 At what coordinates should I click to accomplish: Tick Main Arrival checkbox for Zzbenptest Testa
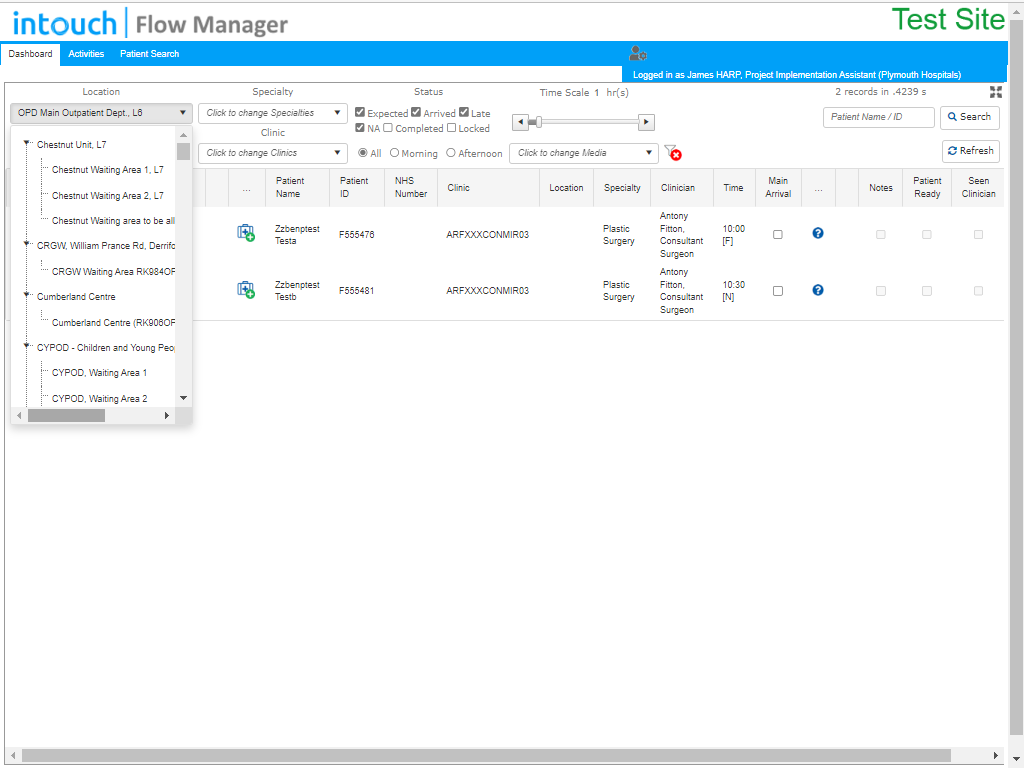778,234
